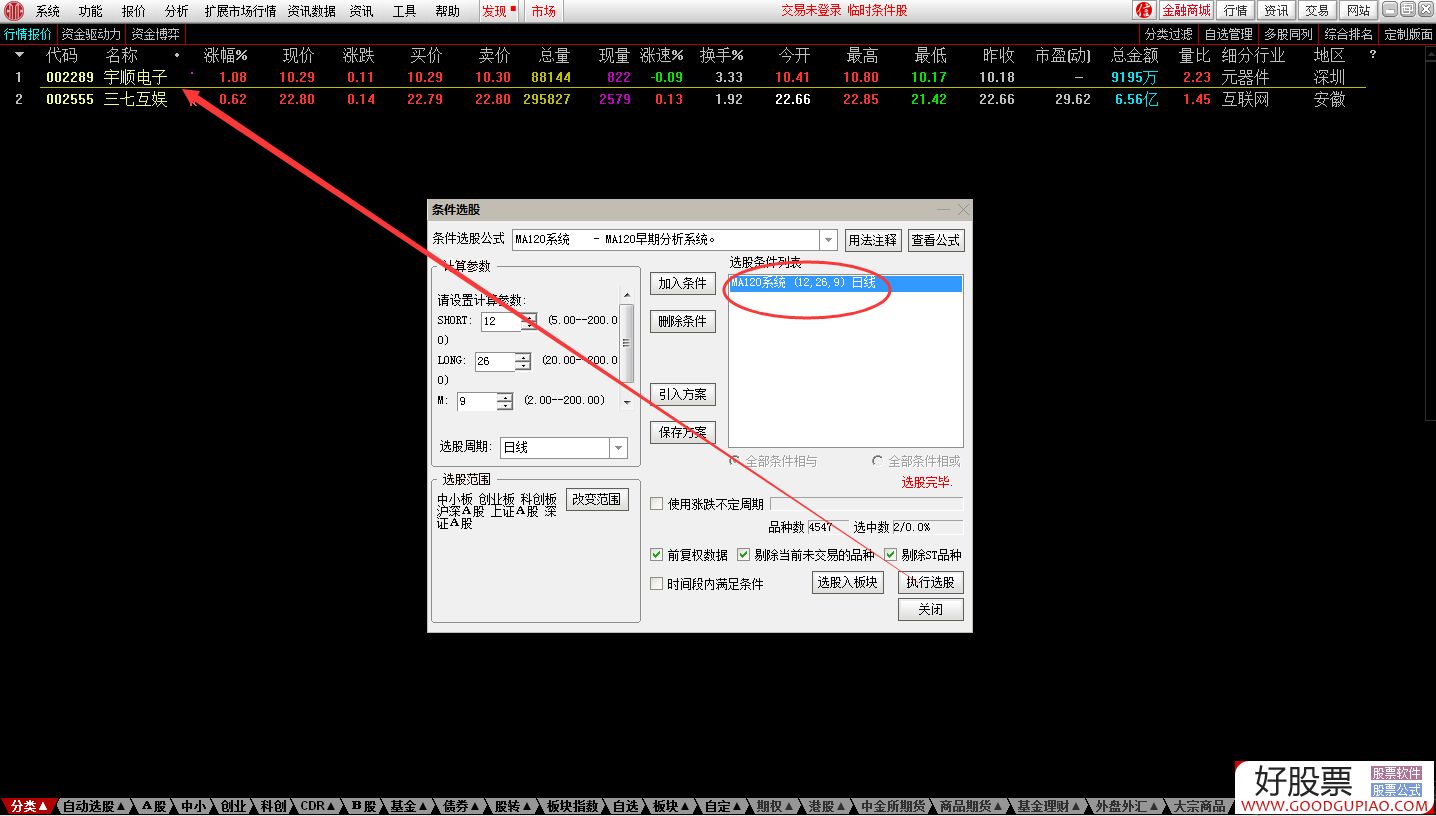Expand the 条件选股公式 dropdown
1436x816 pixels.
[828, 240]
